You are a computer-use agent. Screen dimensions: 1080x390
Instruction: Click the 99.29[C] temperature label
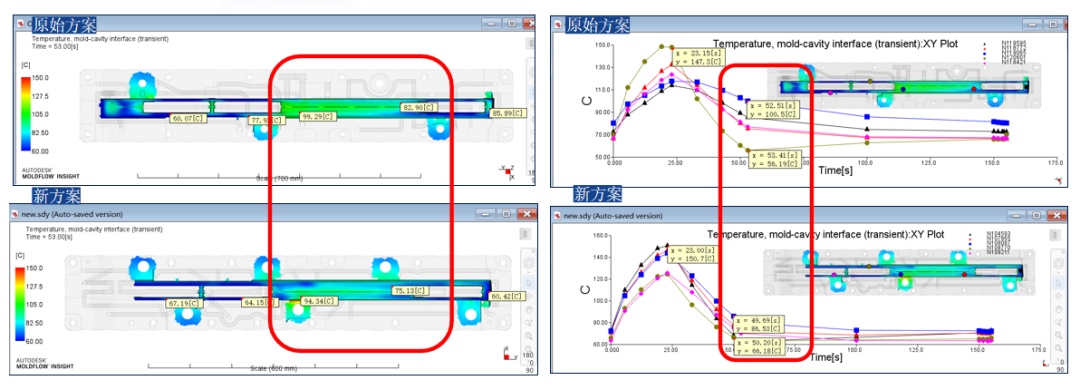318,116
